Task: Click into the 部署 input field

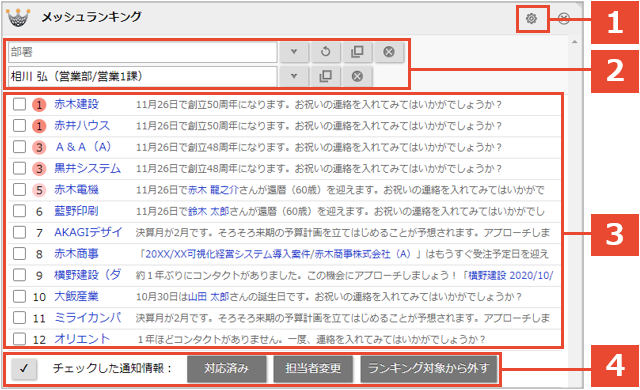Action: [x=142, y=52]
